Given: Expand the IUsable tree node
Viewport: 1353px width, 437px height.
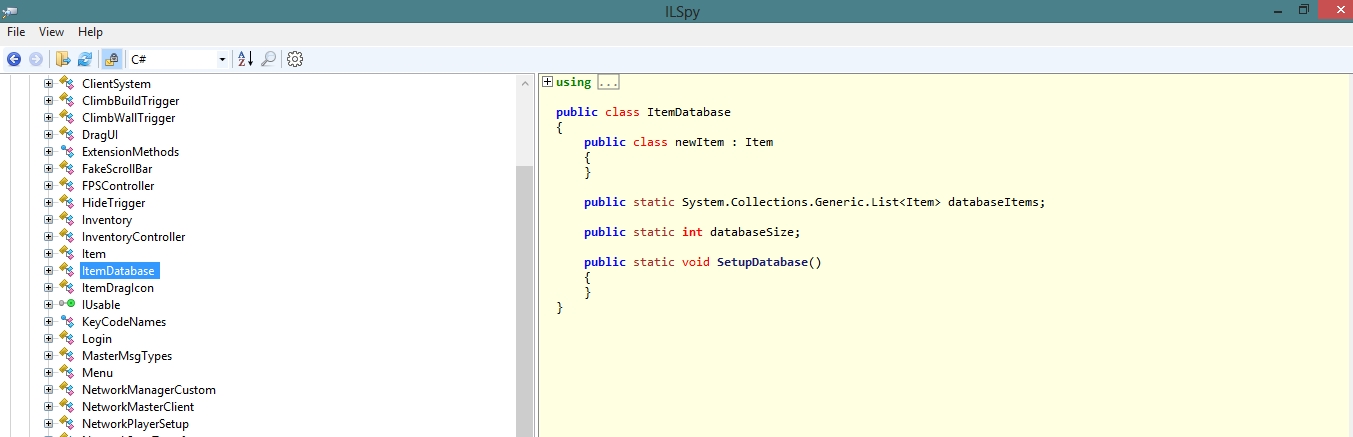Looking at the screenshot, I should coord(48,304).
